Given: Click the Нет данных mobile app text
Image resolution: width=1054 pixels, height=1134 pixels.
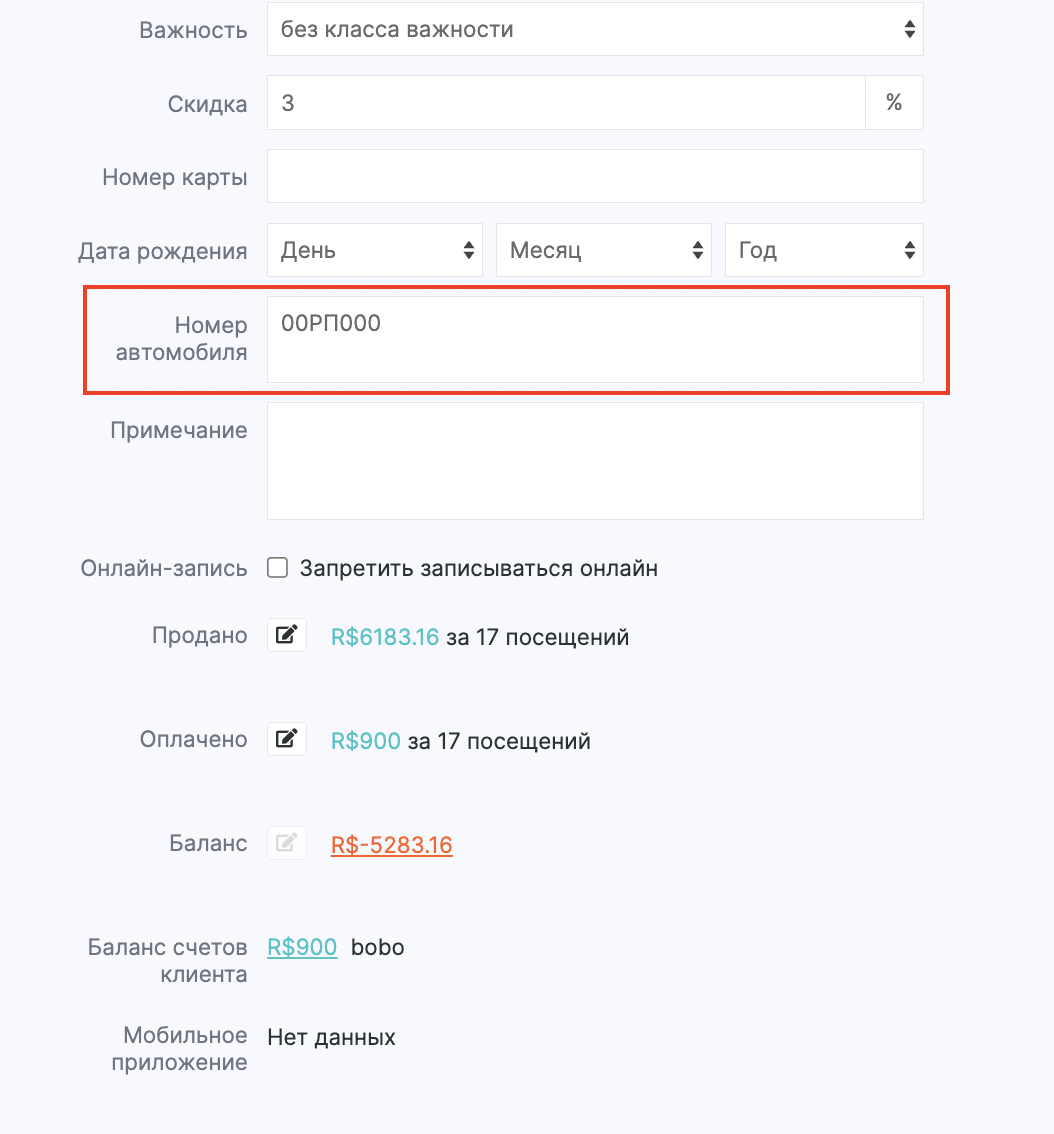Looking at the screenshot, I should [332, 1037].
